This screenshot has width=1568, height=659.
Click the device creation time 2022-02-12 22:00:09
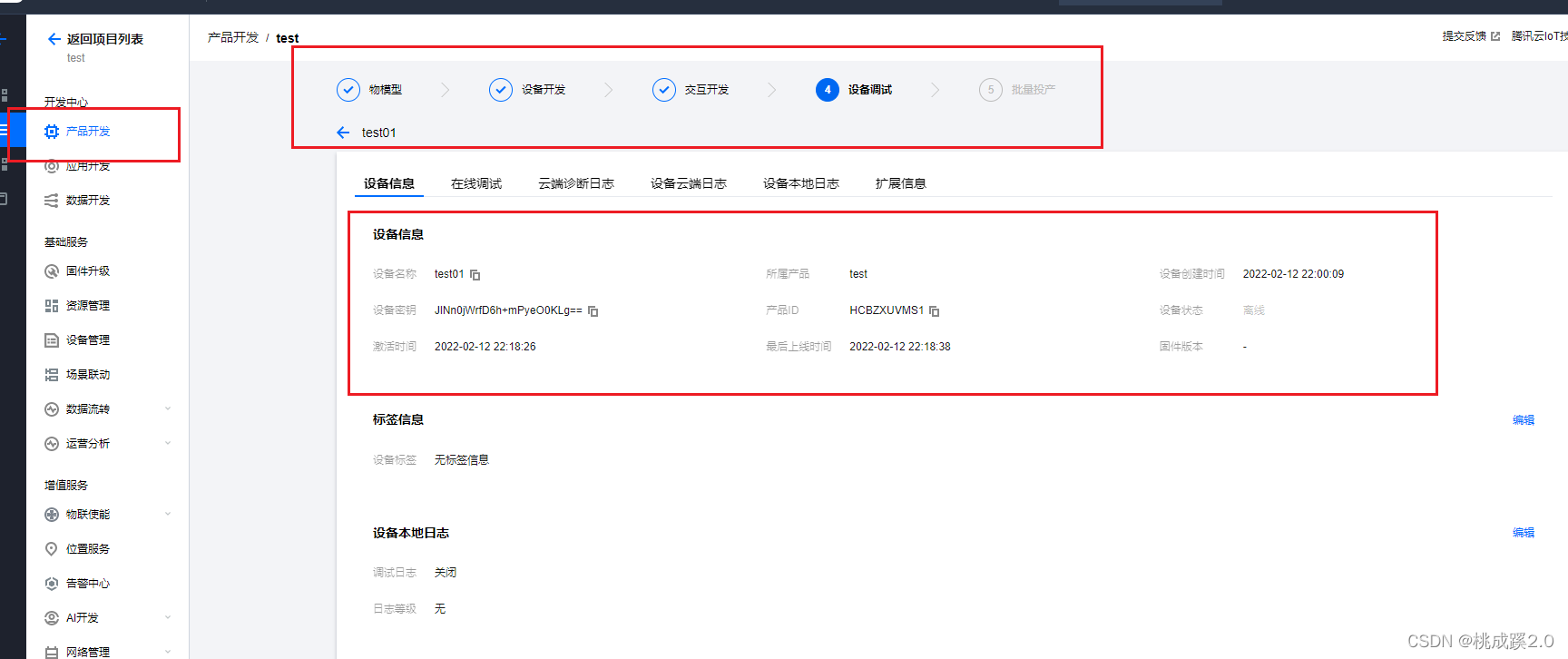pos(1293,274)
